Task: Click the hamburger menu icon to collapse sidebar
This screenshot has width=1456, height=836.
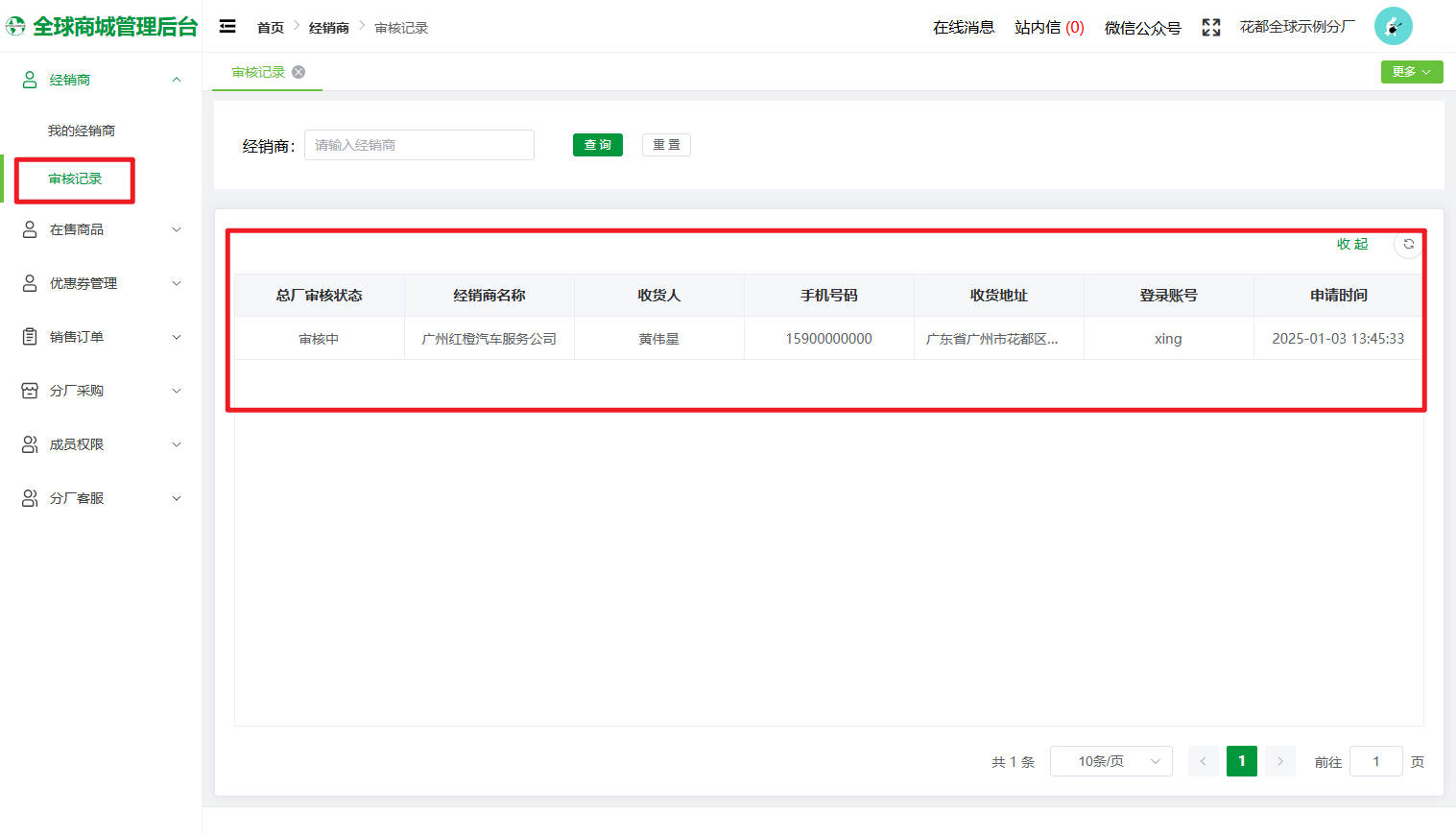Action: 227,27
